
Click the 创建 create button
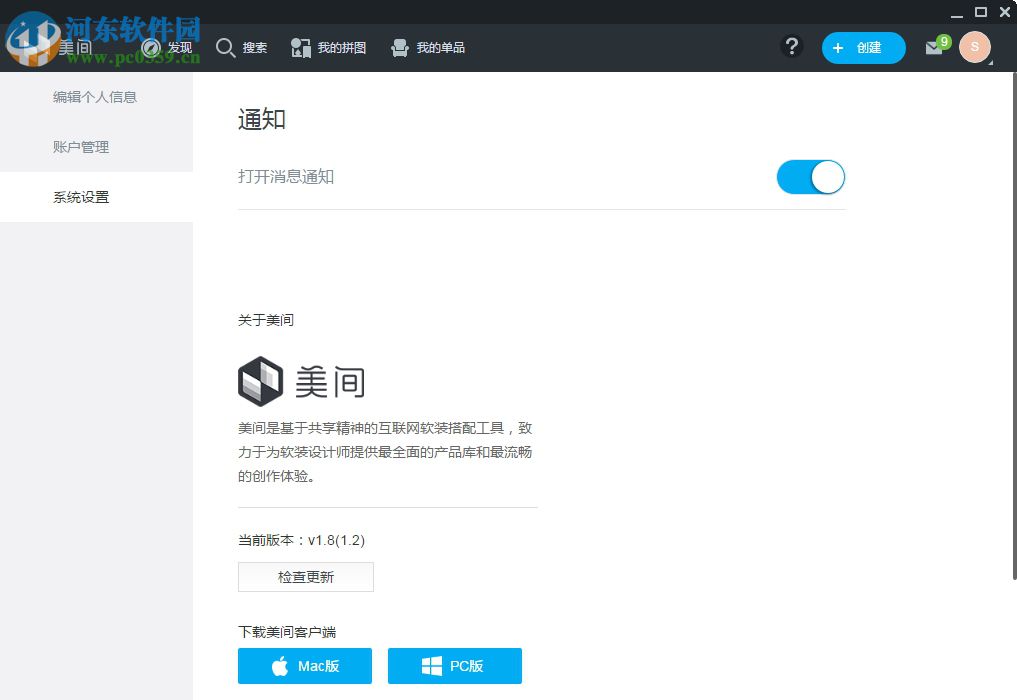click(x=863, y=47)
